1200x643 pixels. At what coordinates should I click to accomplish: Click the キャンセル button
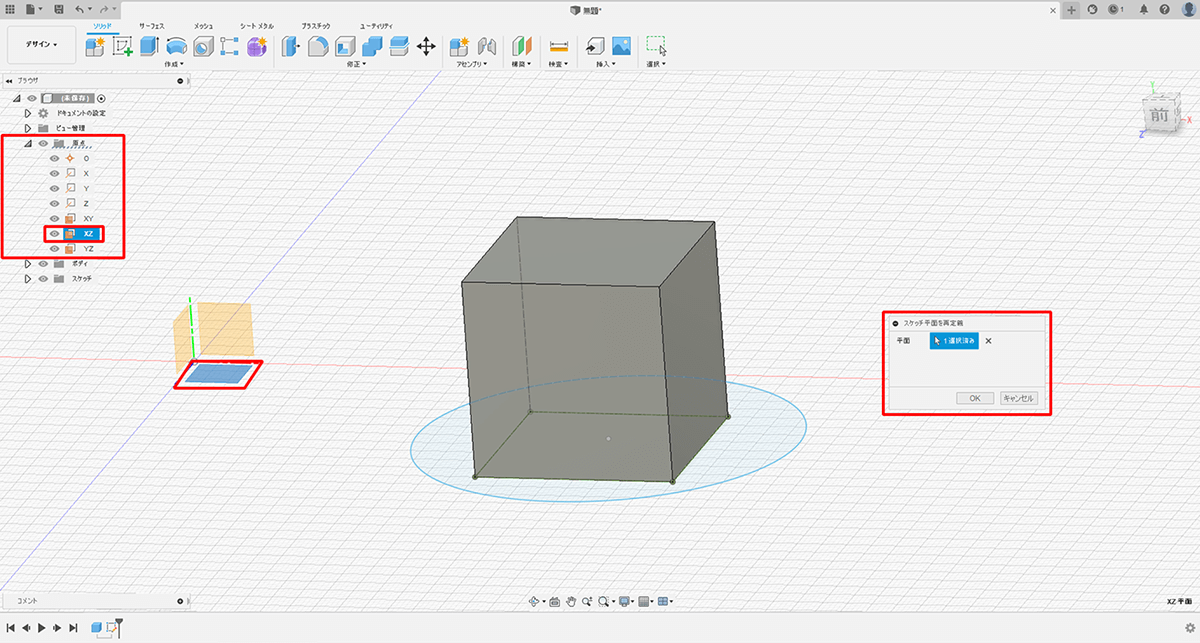point(1019,398)
